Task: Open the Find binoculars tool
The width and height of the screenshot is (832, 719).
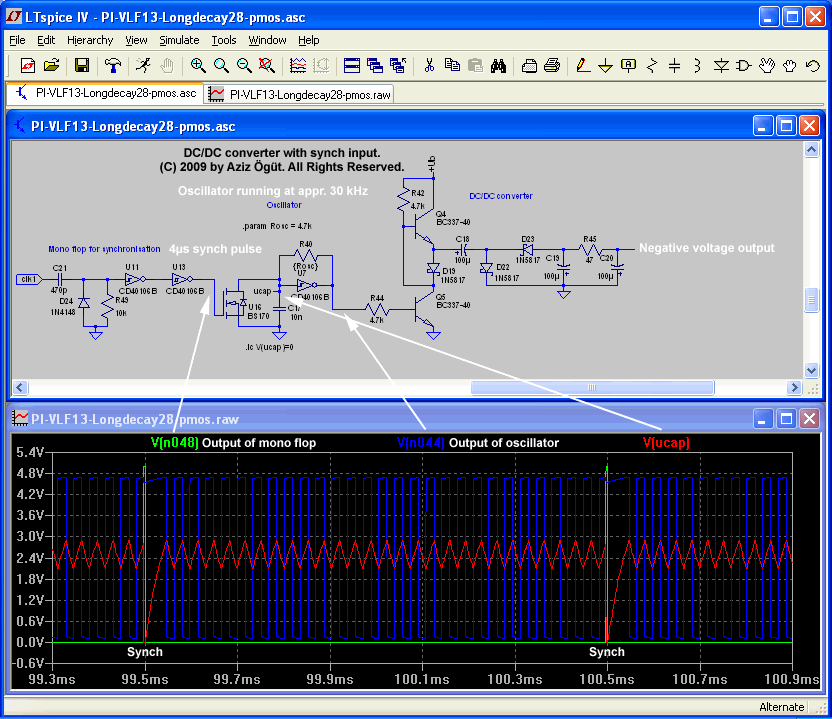Action: 498,66
